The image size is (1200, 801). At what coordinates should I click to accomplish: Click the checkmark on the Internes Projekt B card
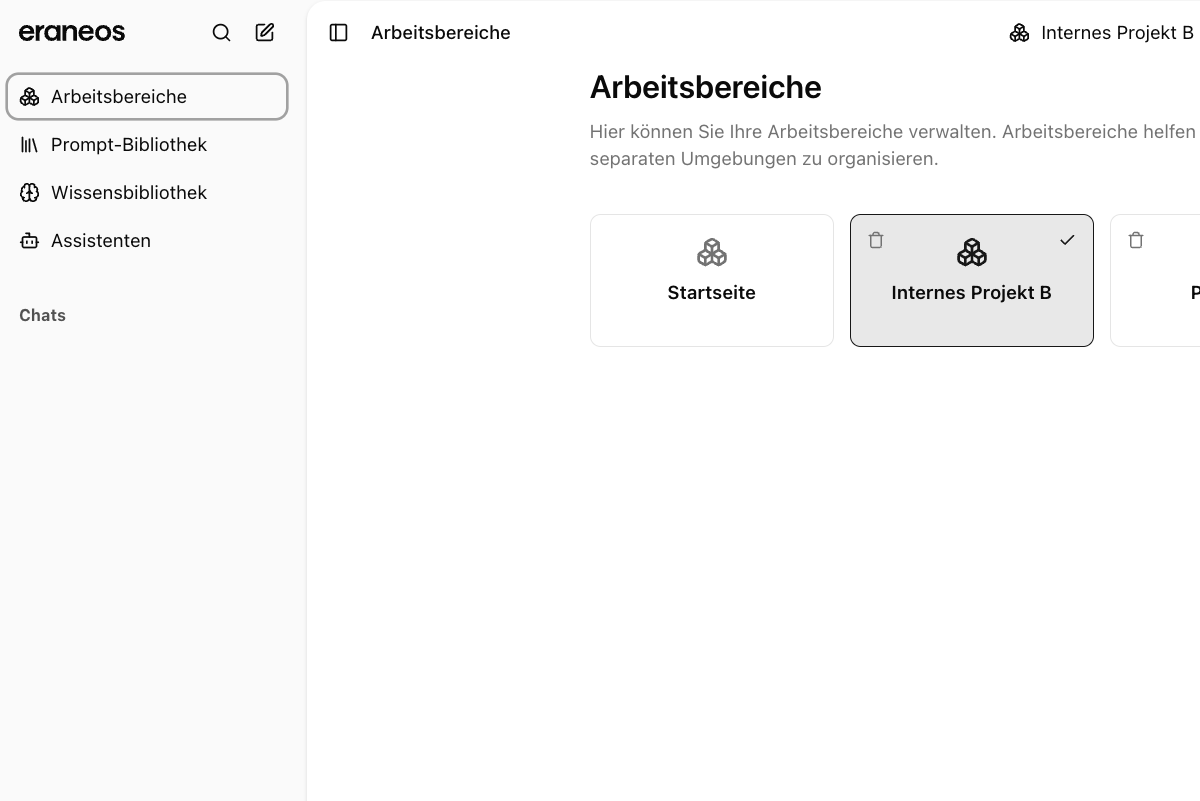(x=1067, y=240)
